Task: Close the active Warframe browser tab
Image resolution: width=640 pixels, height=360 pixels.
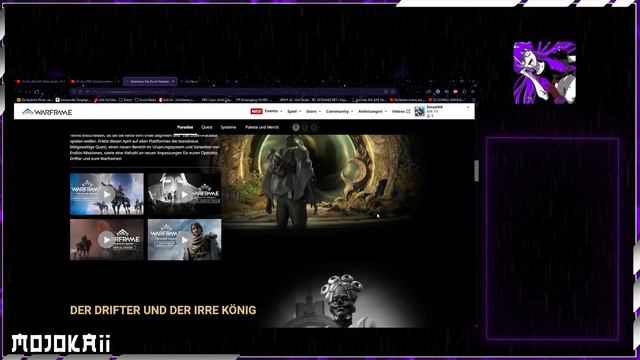Action: pyautogui.click(x=173, y=82)
